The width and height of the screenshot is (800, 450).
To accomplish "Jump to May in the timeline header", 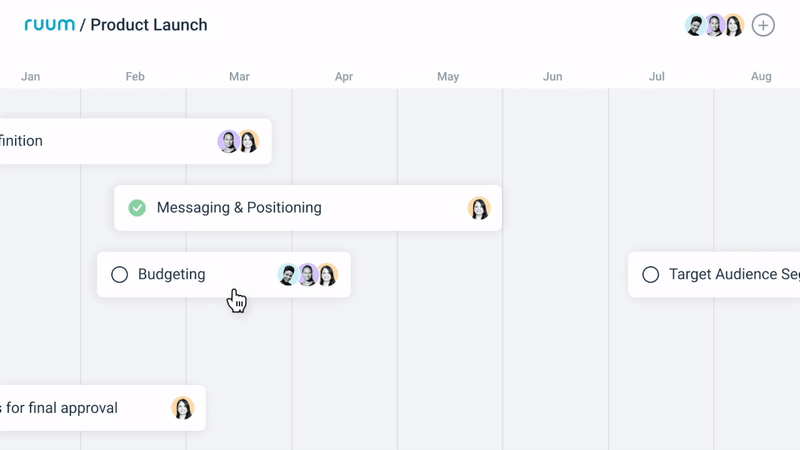I will pyautogui.click(x=448, y=76).
